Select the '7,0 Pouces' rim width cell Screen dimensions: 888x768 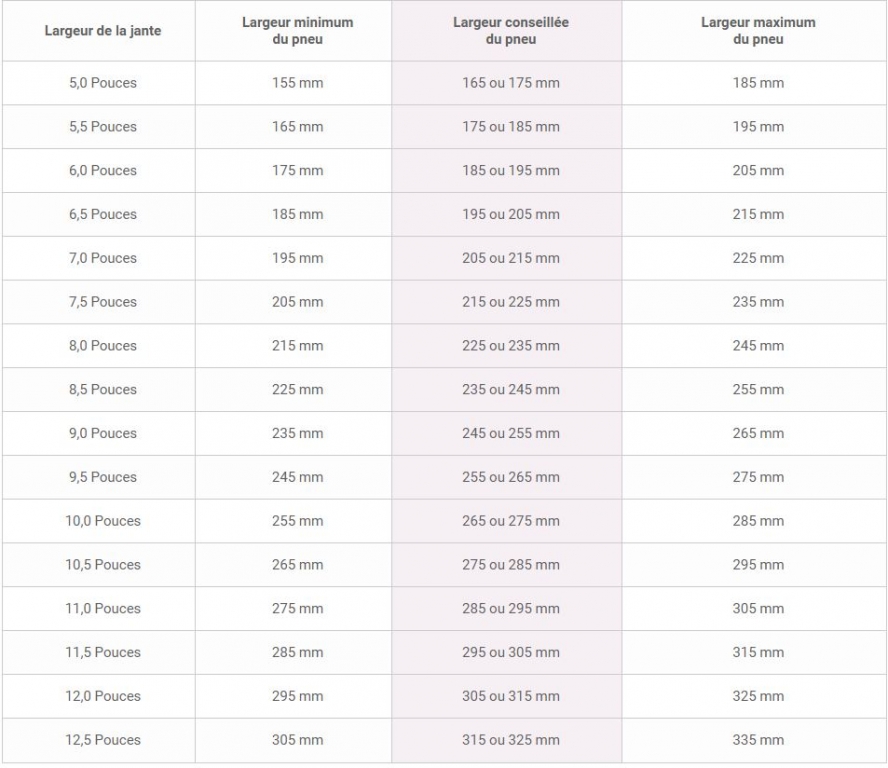[103, 258]
